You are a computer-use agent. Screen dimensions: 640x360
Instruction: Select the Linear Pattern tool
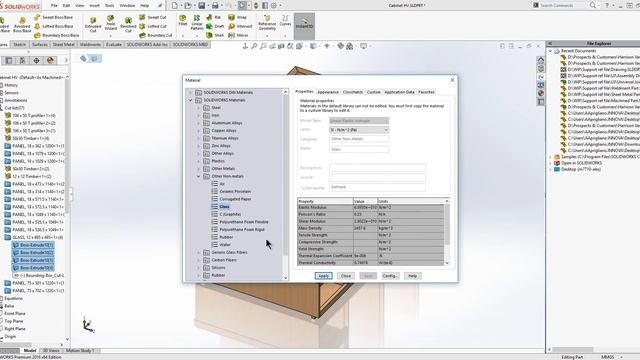pyautogui.click(x=197, y=22)
